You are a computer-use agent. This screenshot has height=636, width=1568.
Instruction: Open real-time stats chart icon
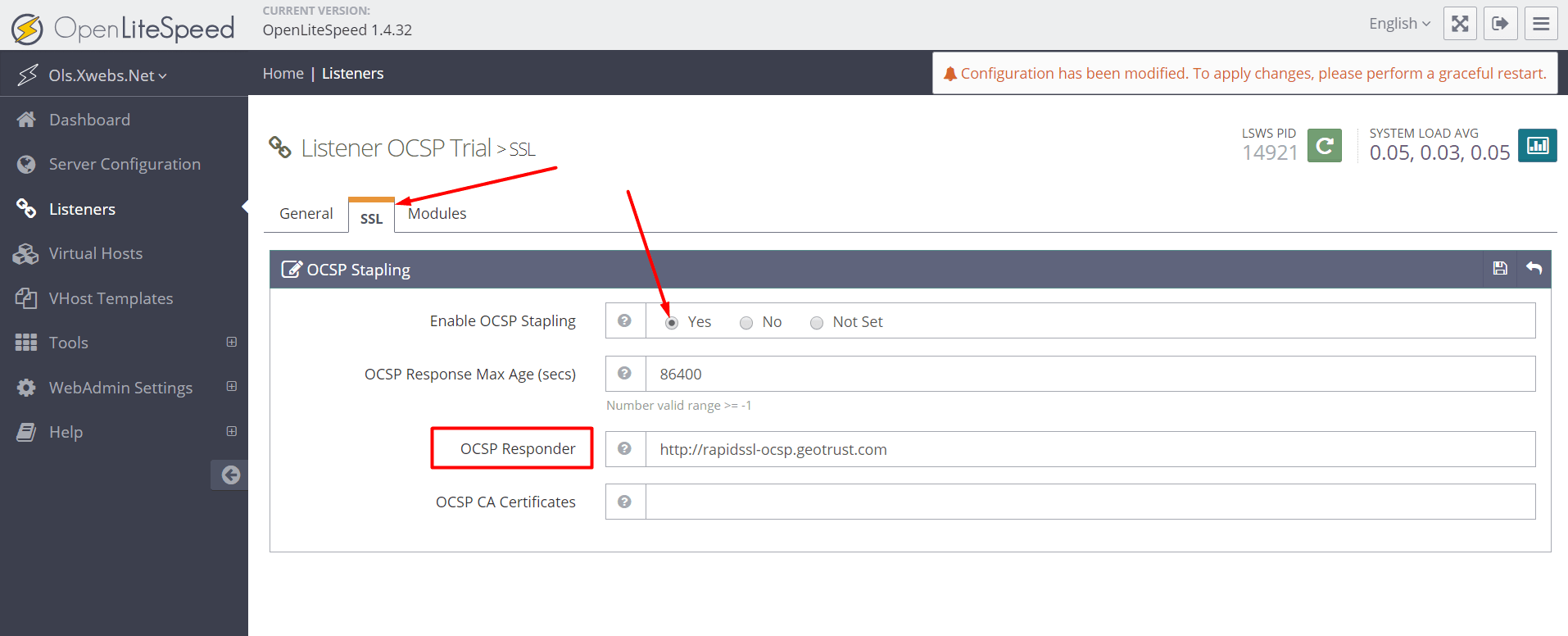(1538, 146)
